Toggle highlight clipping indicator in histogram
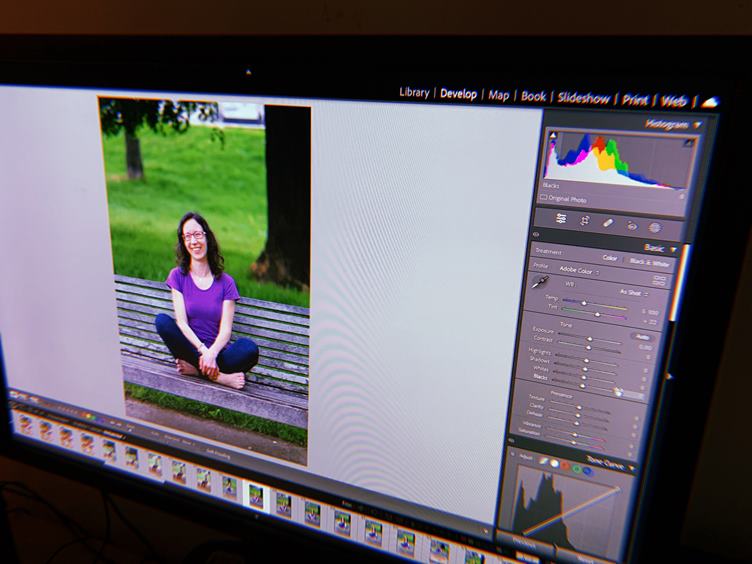Viewport: 752px width, 564px height. 689,142
